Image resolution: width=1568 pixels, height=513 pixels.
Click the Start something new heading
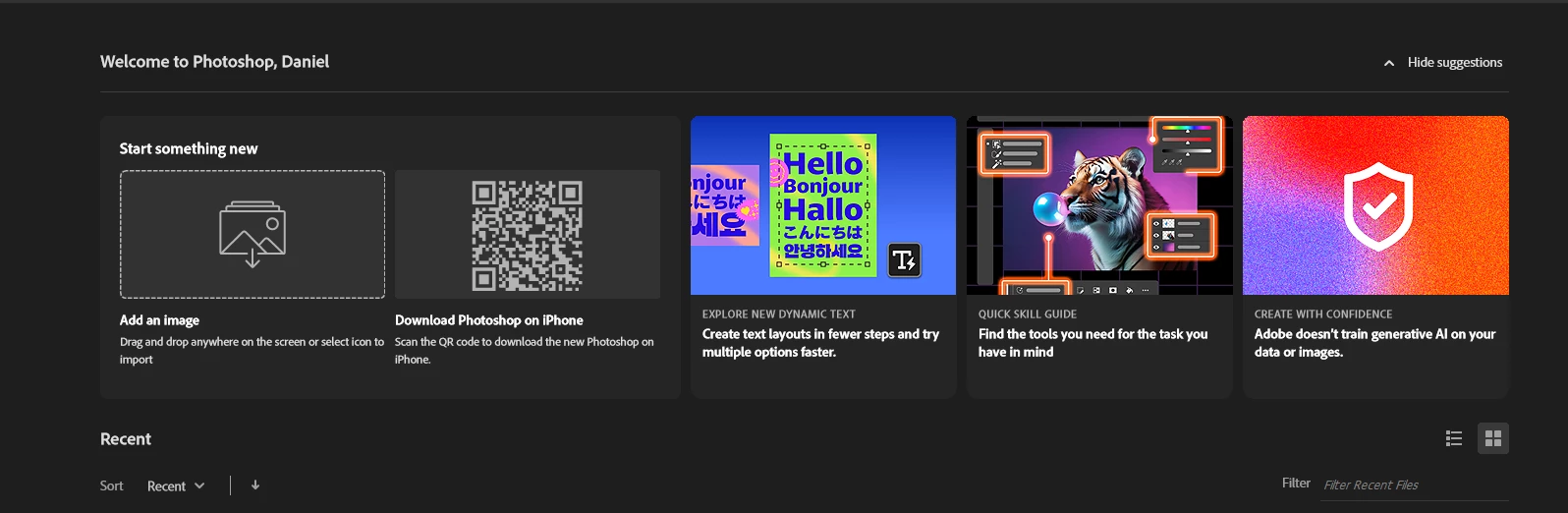coord(189,148)
